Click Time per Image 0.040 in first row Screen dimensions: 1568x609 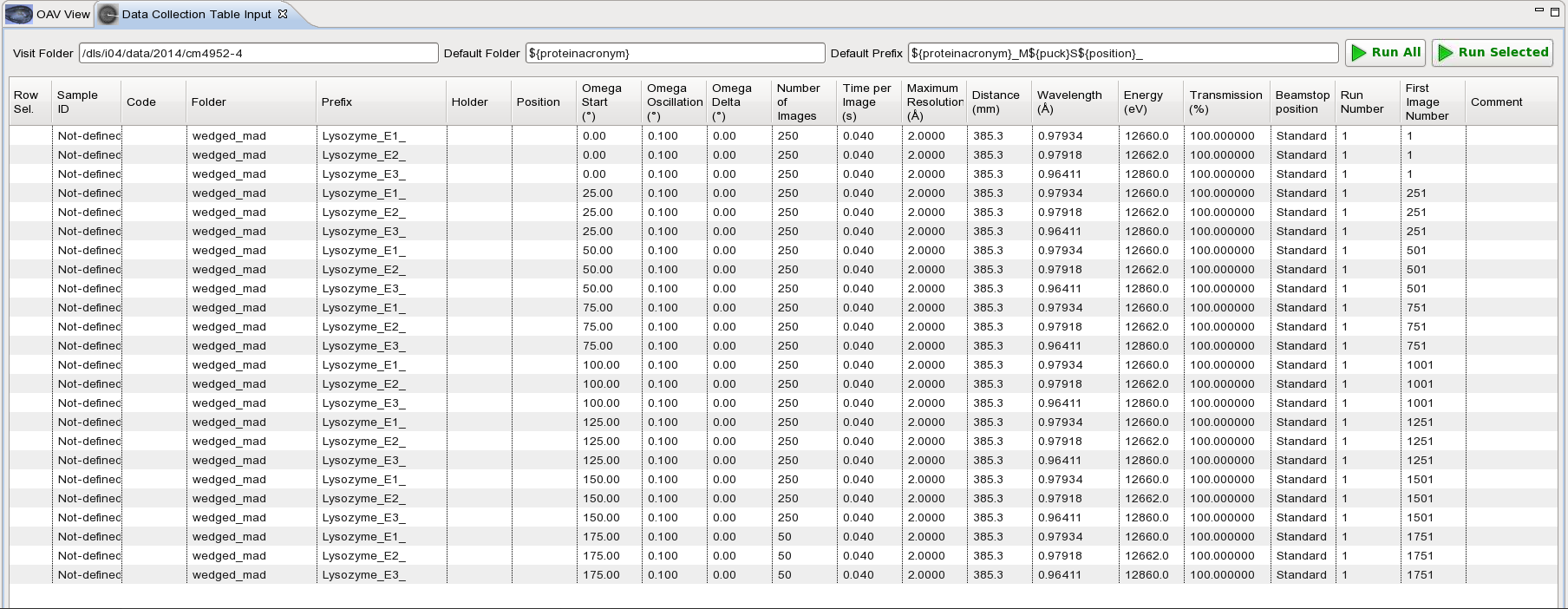859,136
